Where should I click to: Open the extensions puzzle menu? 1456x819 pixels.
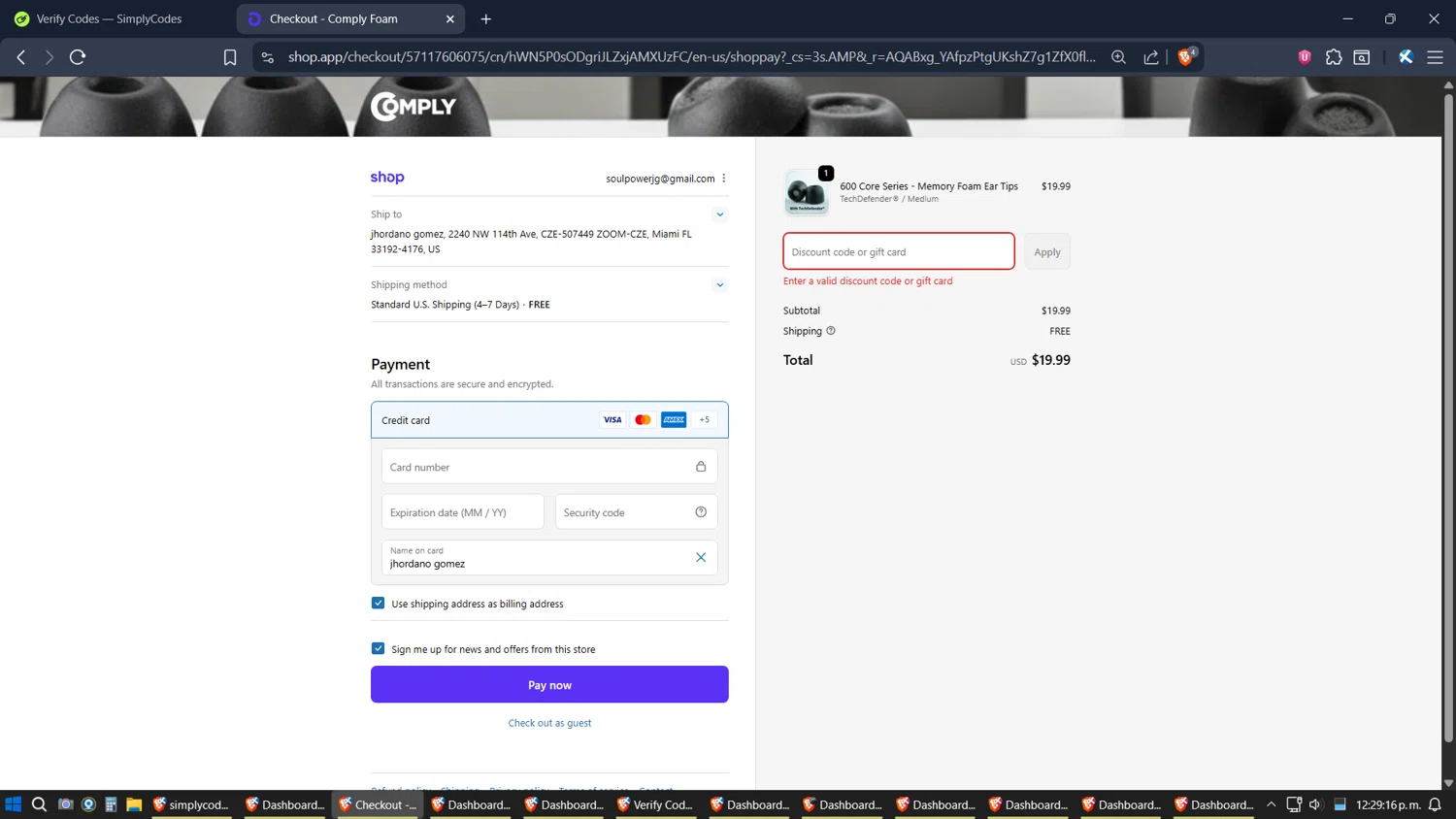click(1334, 57)
